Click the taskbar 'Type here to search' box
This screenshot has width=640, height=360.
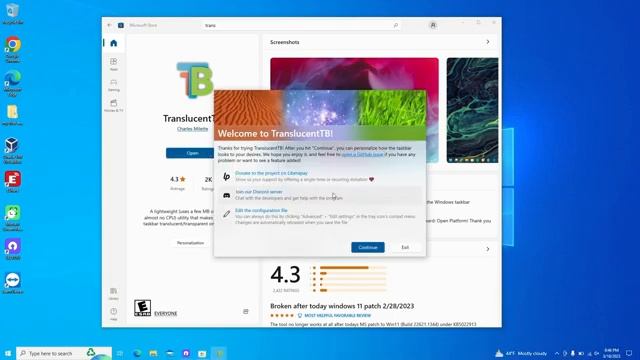[x=64, y=353]
